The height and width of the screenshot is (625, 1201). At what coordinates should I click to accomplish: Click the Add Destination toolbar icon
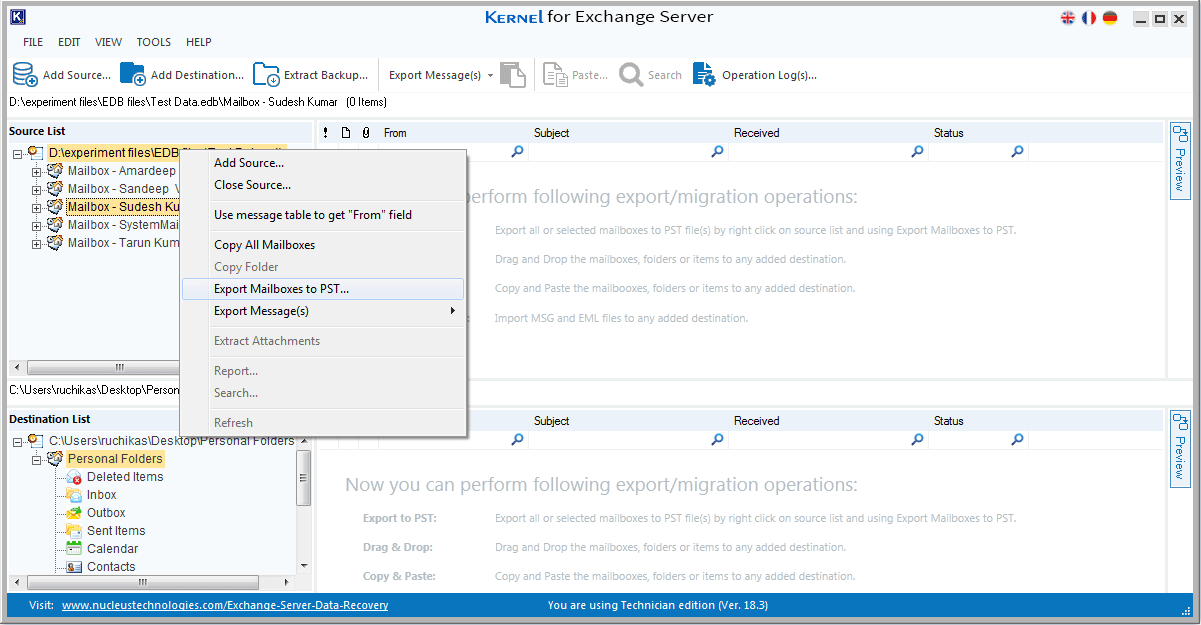pos(133,74)
